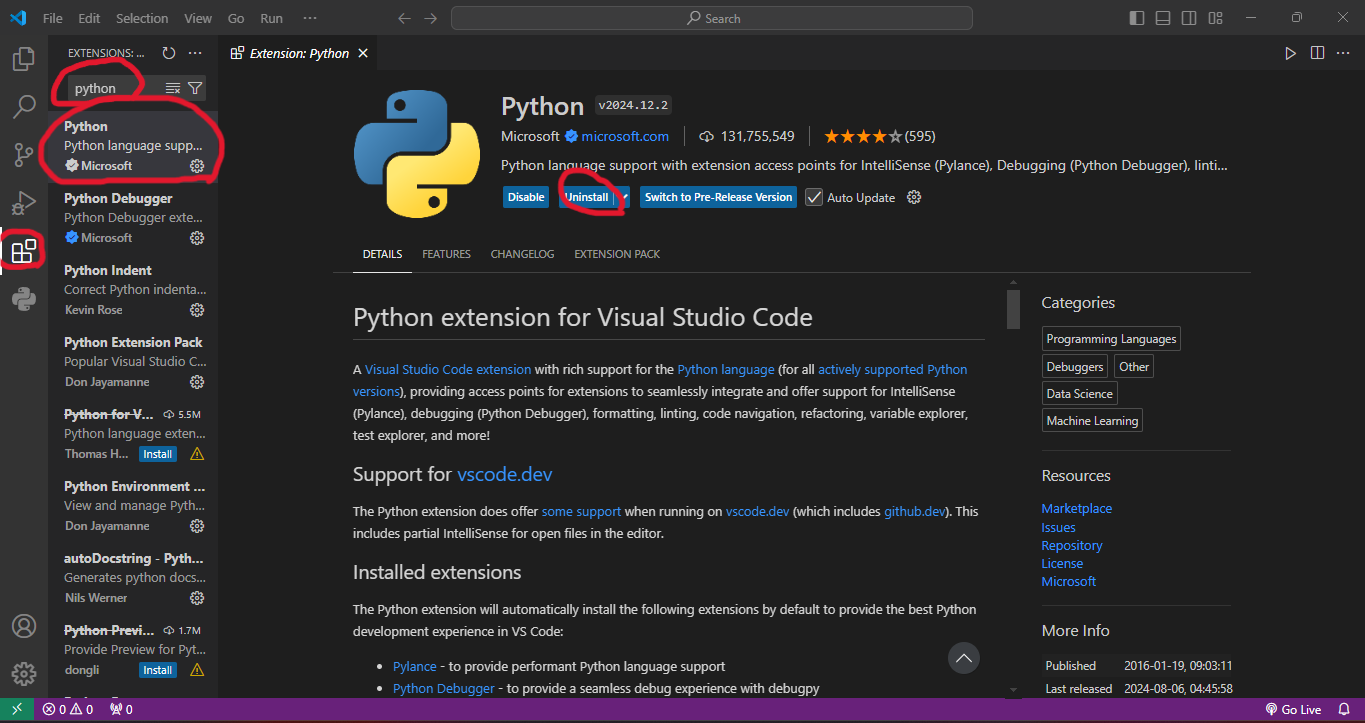
Task: Open the Extensions view icon
Action: pyautogui.click(x=24, y=251)
